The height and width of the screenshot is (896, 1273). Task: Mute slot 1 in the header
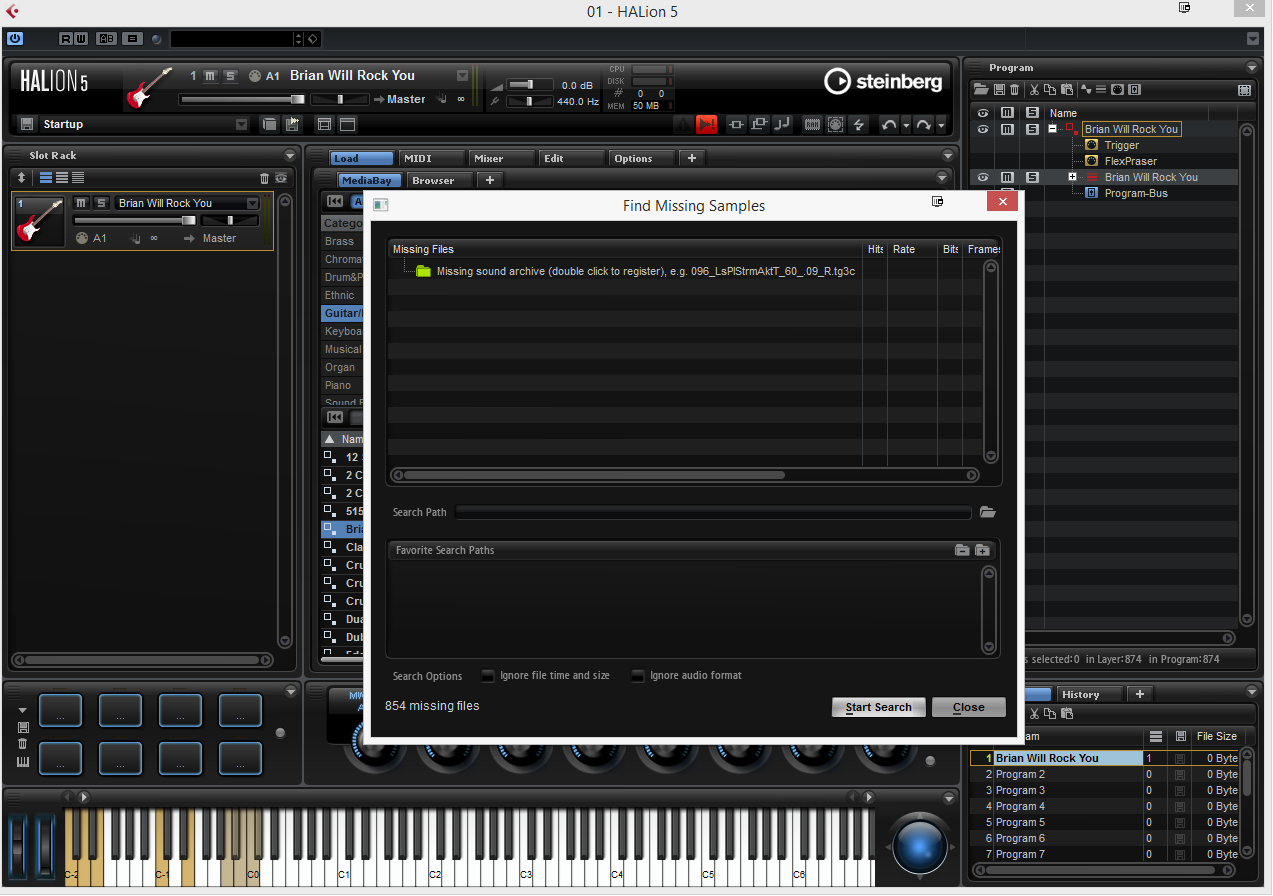pos(211,76)
